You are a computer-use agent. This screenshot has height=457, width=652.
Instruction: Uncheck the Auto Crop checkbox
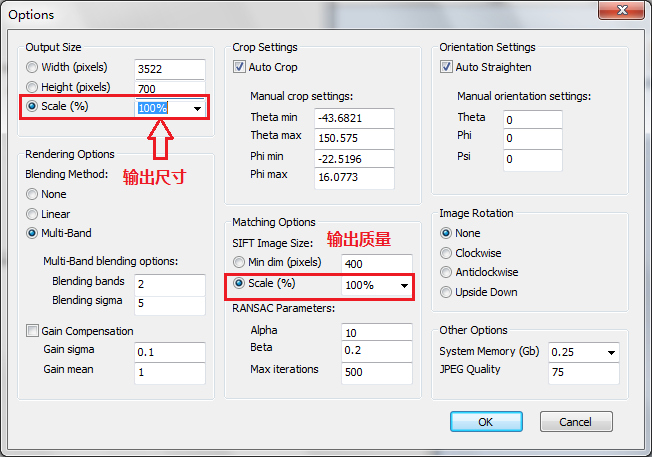240,67
